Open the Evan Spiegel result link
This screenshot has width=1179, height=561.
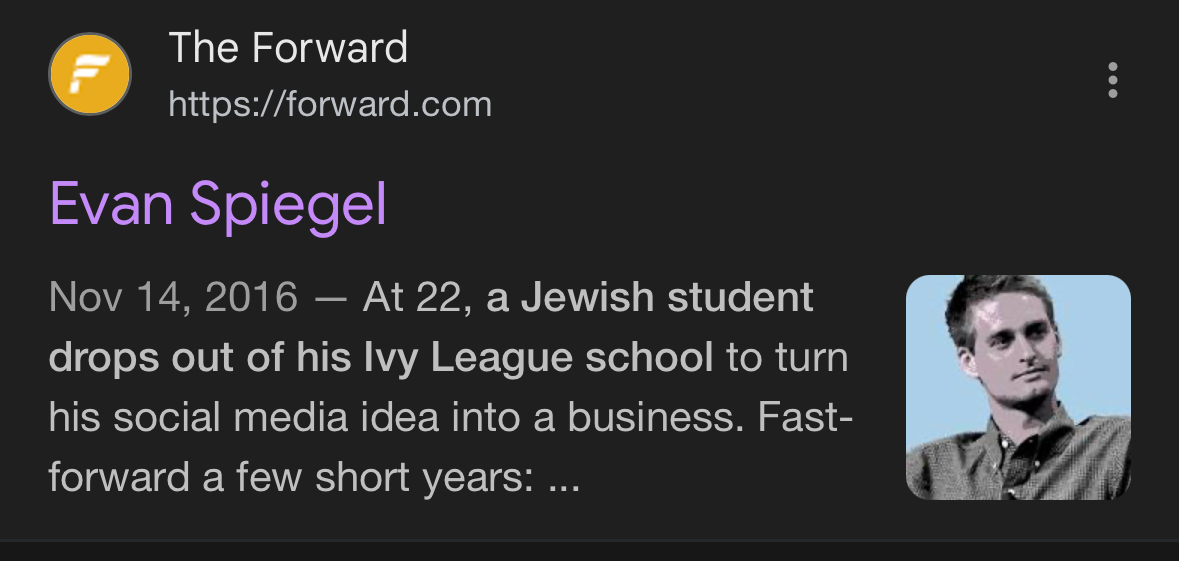pos(218,205)
